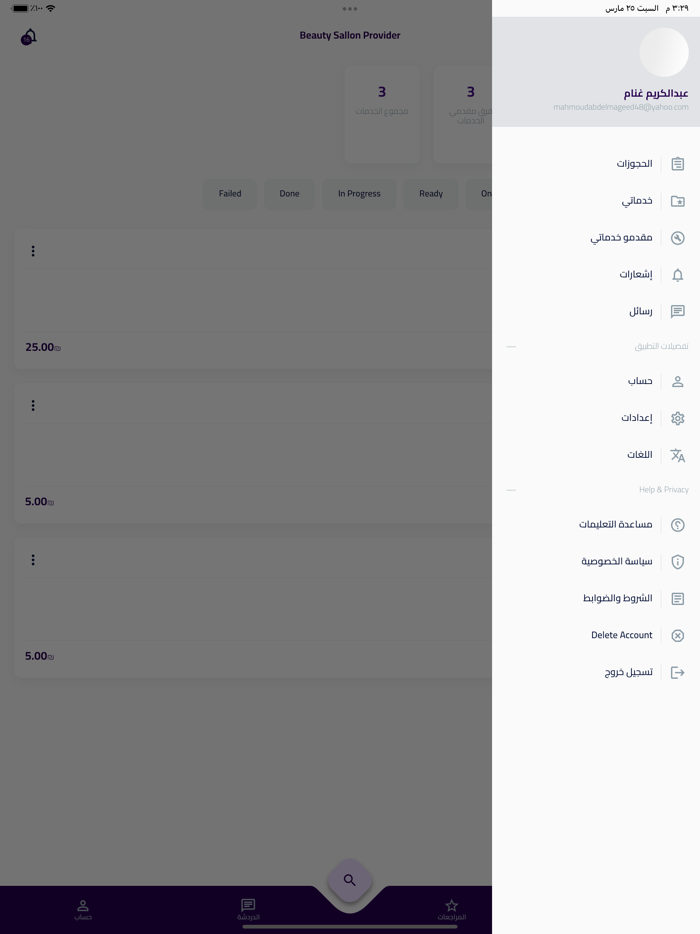
Task: Open مساعدة التعليمات entry
Action: [596, 525]
